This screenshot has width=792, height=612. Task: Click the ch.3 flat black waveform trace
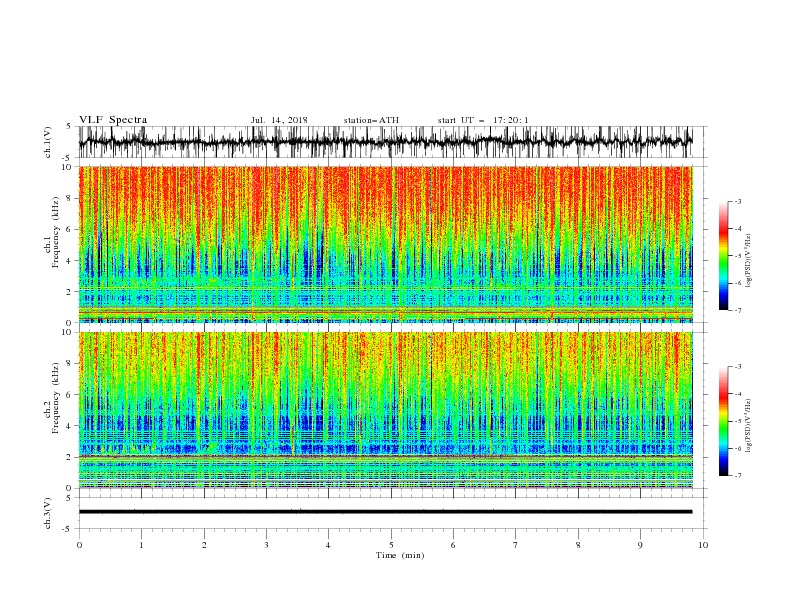tap(386, 512)
